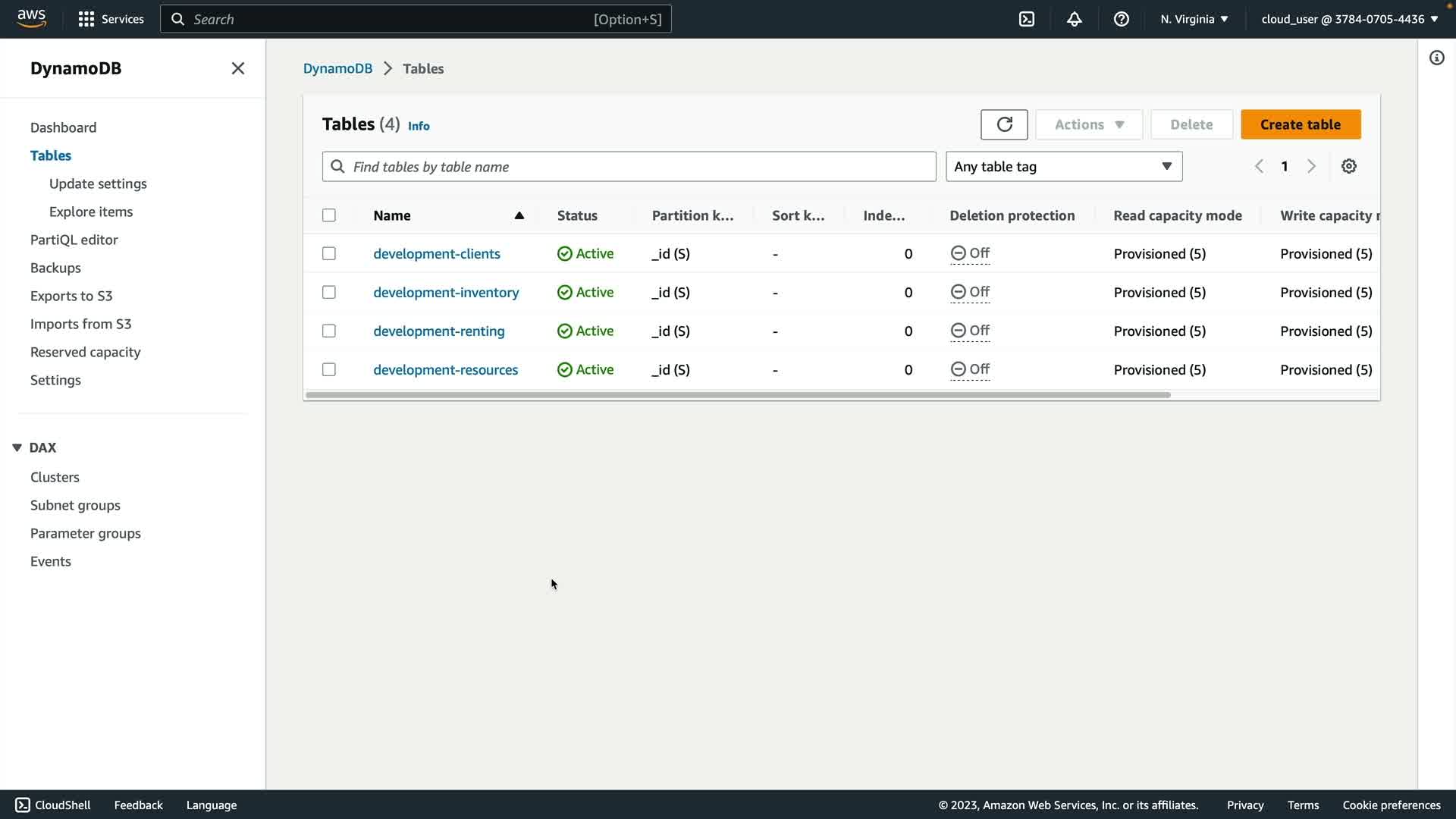The height and width of the screenshot is (819, 1456).
Task: Open the development-inventory table link
Action: coord(445,292)
